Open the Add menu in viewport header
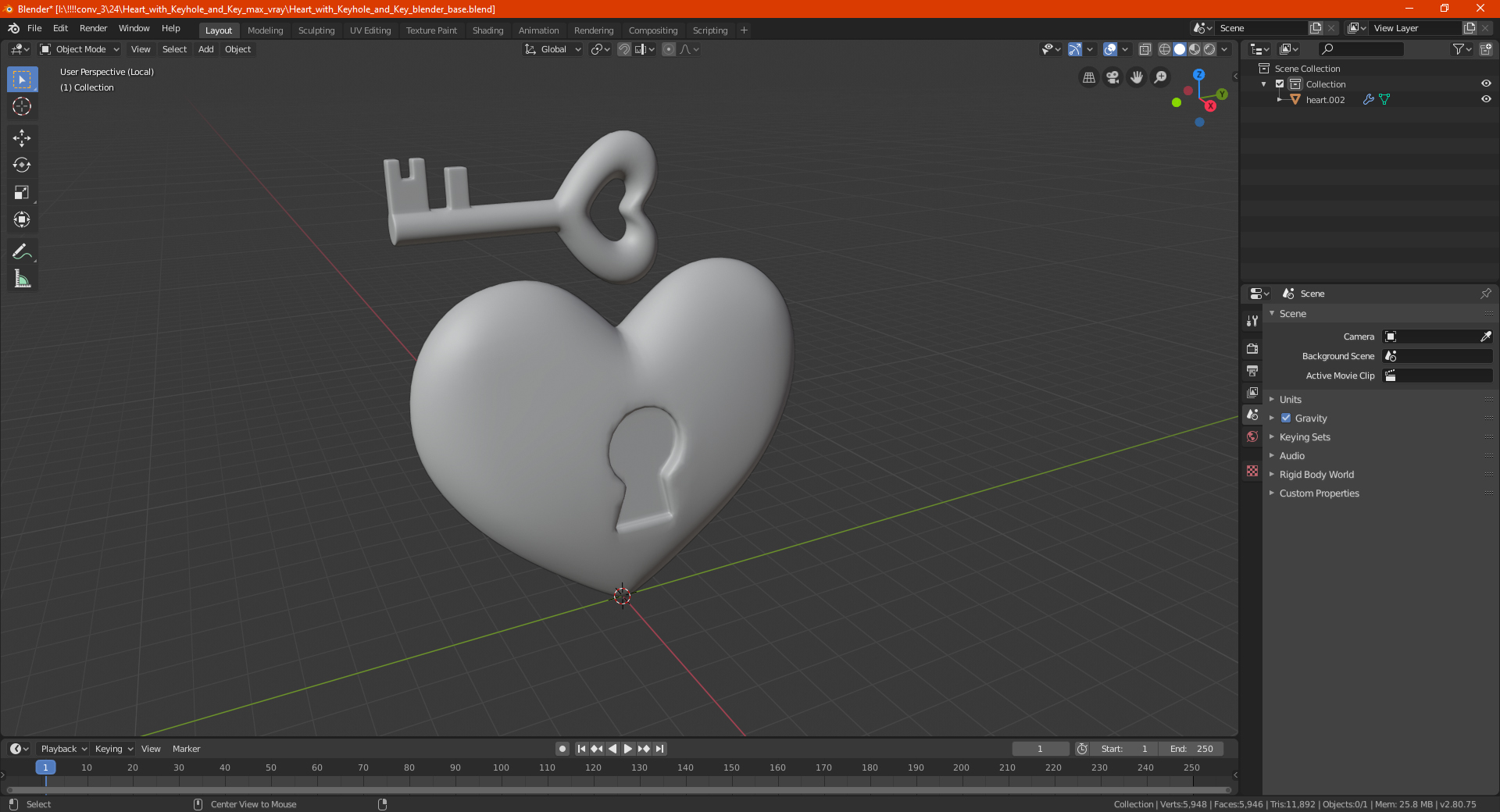This screenshot has width=1500, height=812. click(x=205, y=49)
